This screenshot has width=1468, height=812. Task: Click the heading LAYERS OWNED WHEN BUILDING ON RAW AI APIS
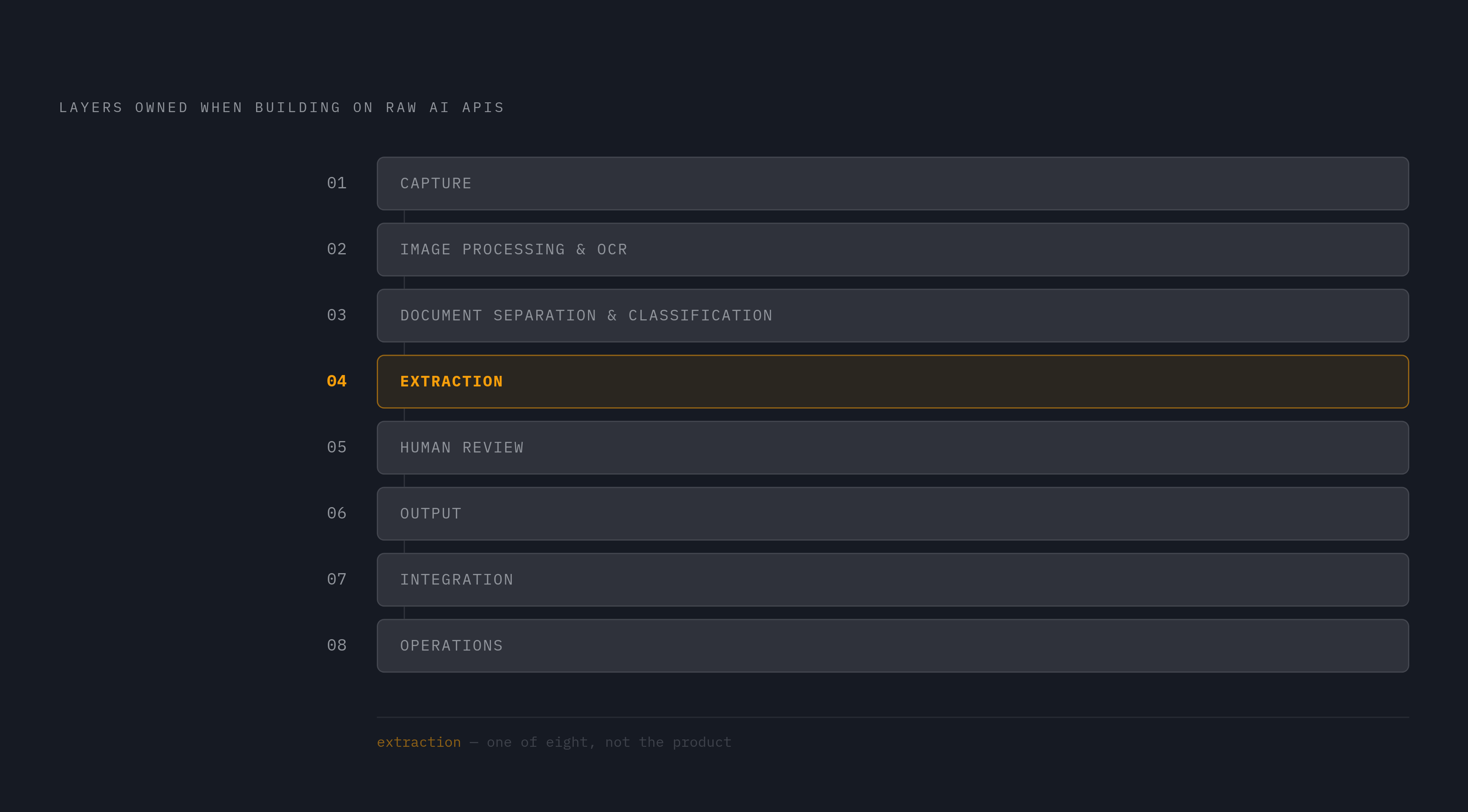281,108
